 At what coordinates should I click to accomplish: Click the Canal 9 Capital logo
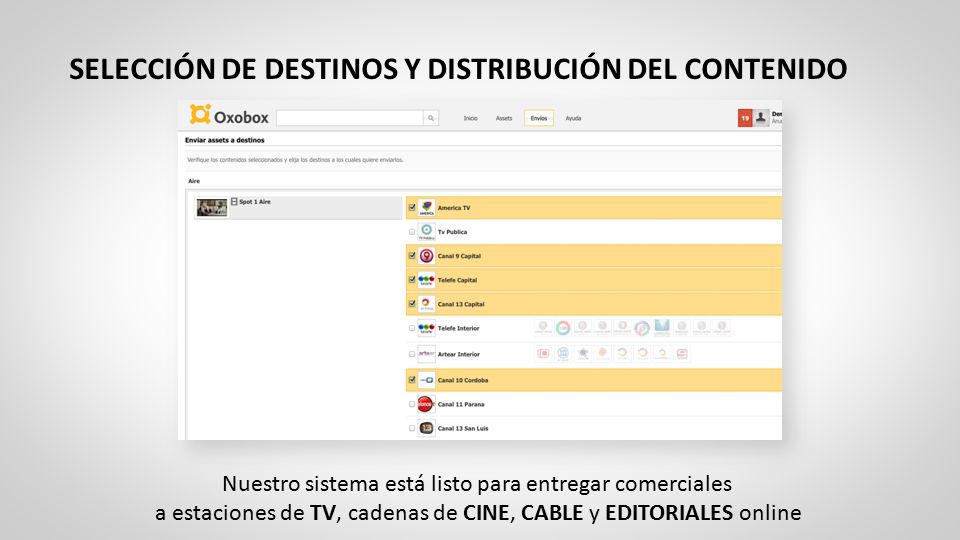pos(426,256)
